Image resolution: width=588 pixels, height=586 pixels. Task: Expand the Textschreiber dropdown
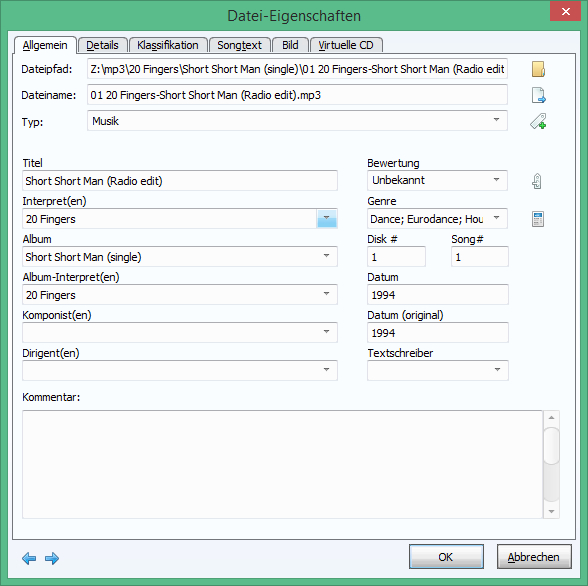click(x=497, y=370)
